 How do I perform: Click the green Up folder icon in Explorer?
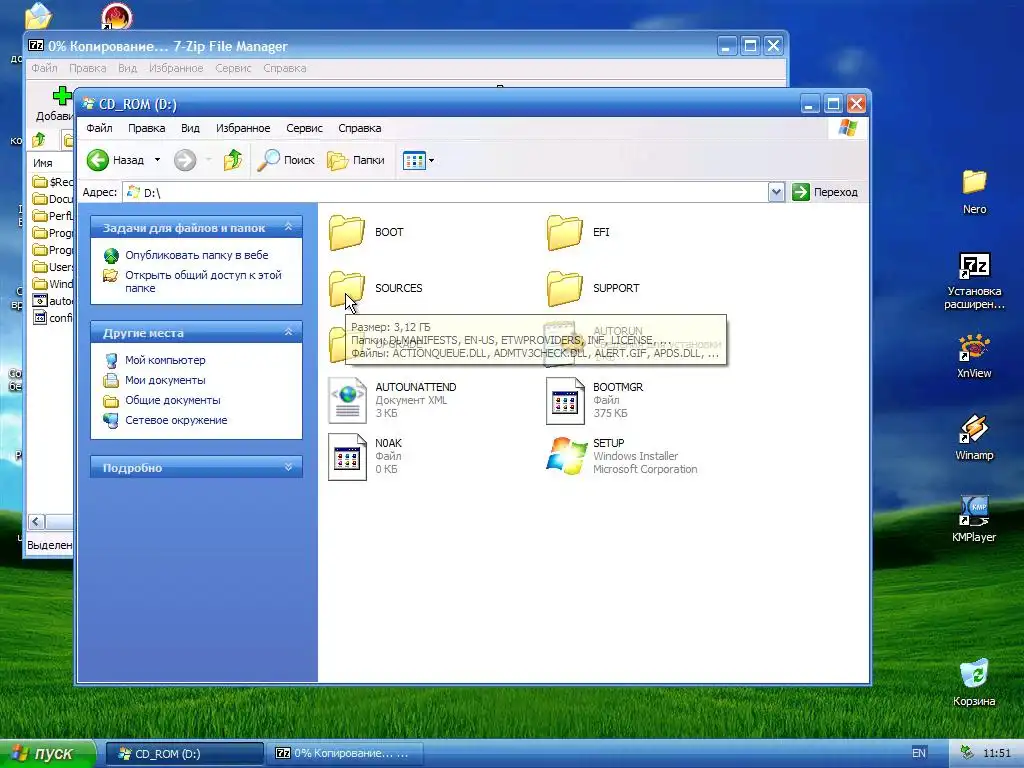(232, 160)
